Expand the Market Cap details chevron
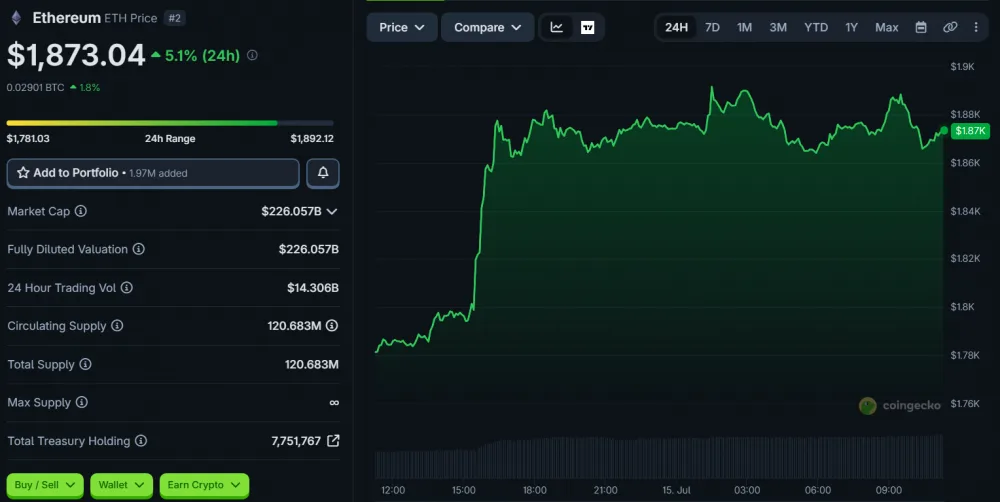Image resolution: width=1000 pixels, height=502 pixels. tap(332, 212)
